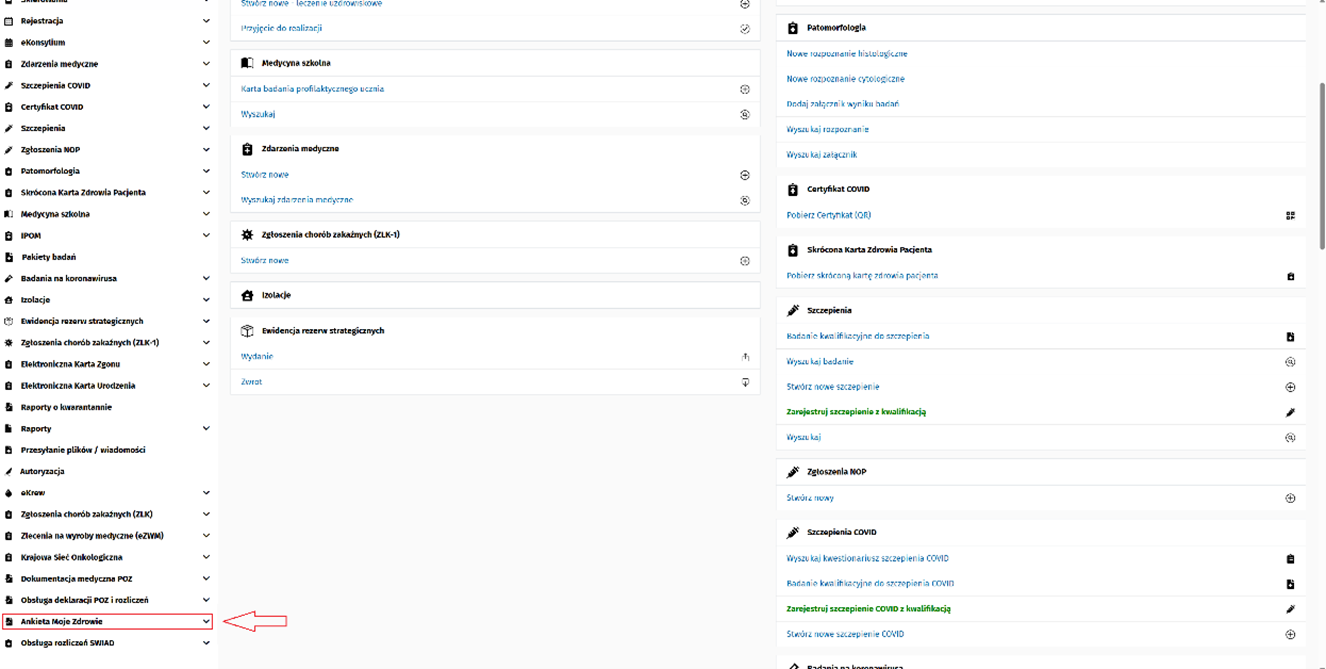
Task: Click document icon beside Badanie kwalifikacyjne do szczepienia
Action: pyautogui.click(x=1290, y=337)
